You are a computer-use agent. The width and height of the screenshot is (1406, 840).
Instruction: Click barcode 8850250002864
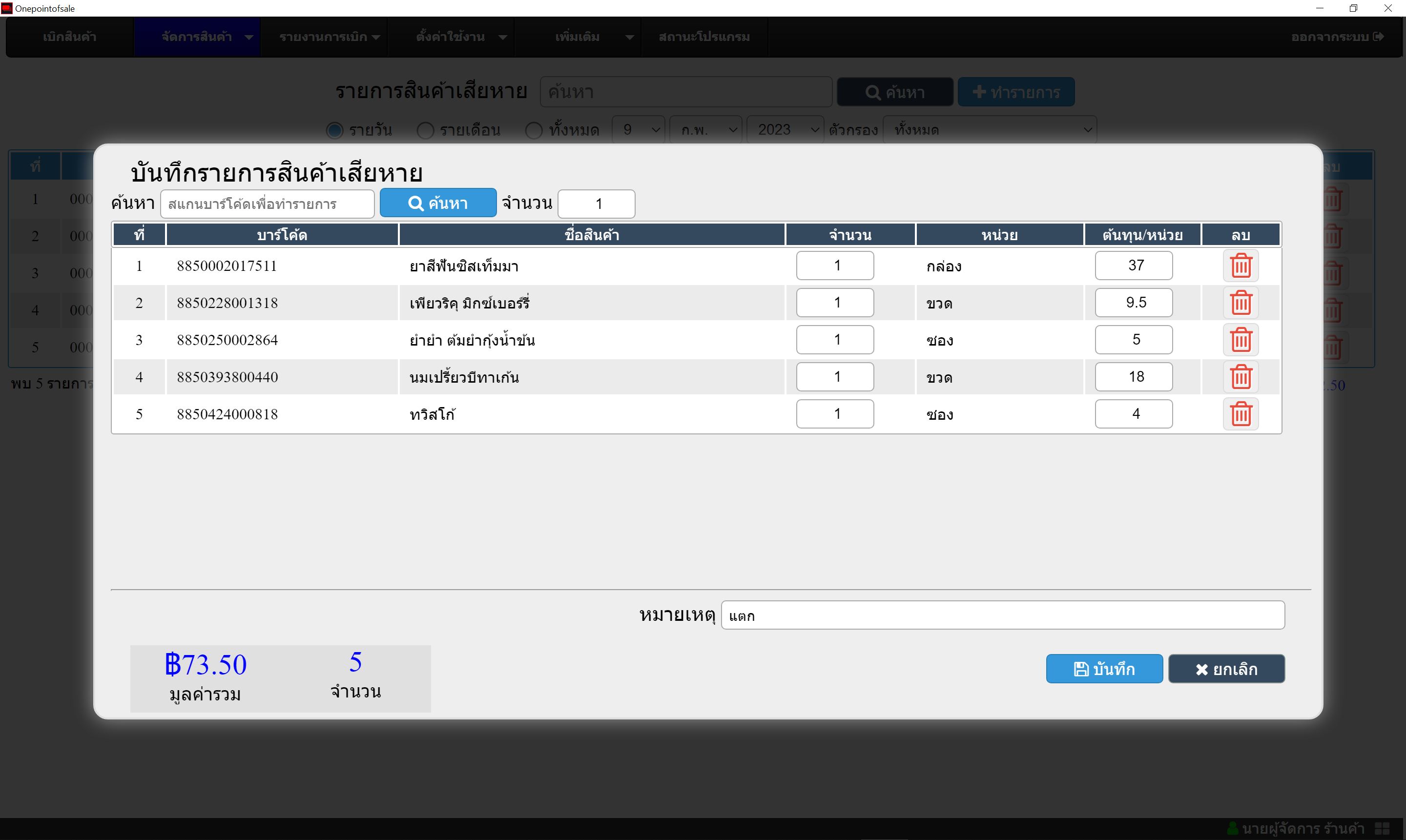(227, 340)
